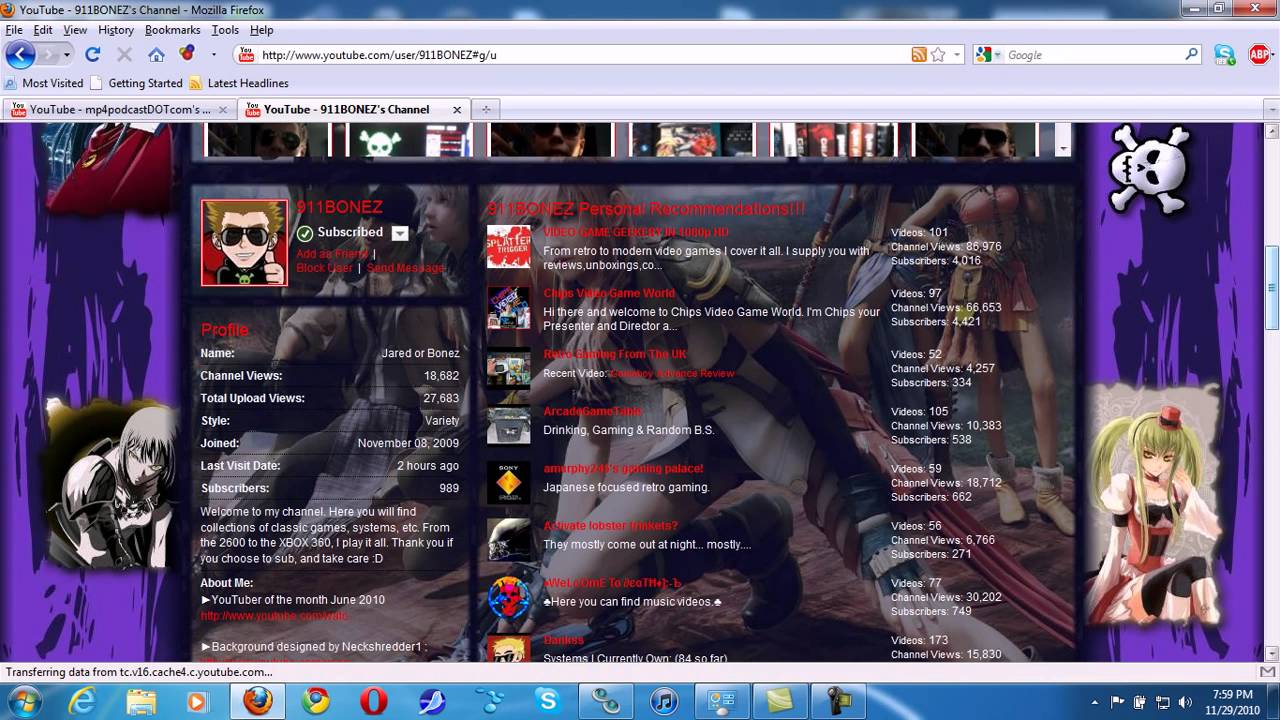Click the Google search box
The width and height of the screenshot is (1280, 720).
pos(1092,55)
